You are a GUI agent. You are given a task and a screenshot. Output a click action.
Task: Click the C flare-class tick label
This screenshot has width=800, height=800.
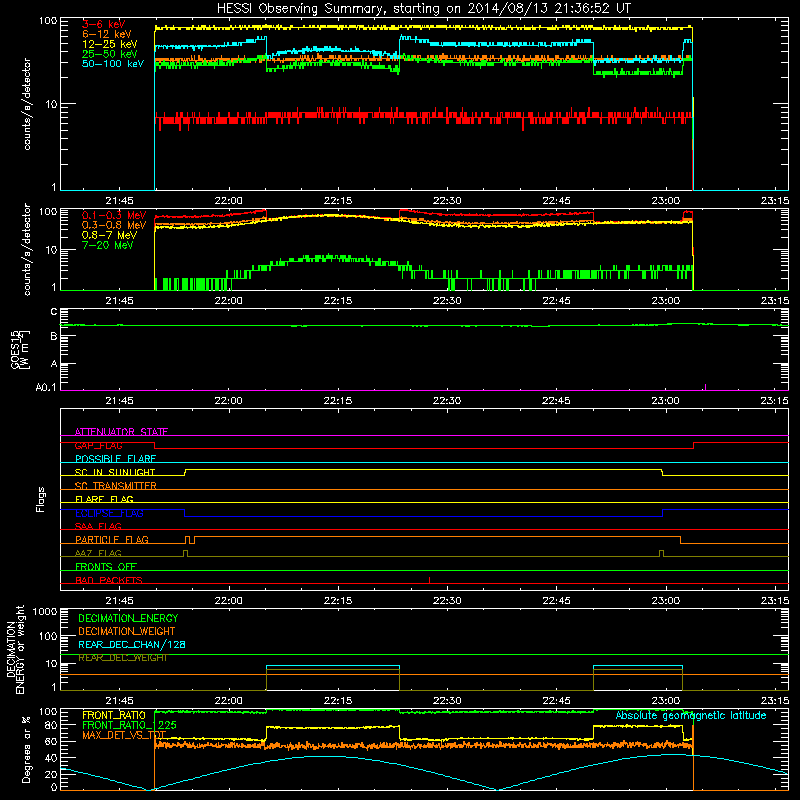click(54, 312)
